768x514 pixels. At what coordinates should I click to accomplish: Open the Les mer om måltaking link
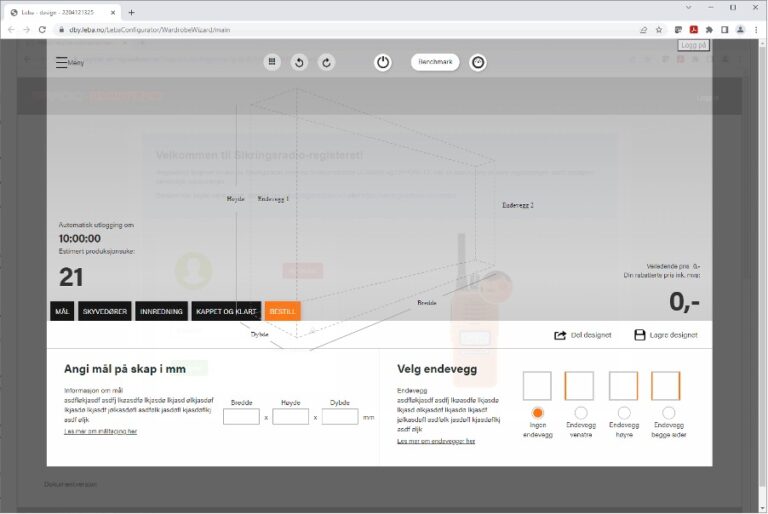(x=100, y=431)
